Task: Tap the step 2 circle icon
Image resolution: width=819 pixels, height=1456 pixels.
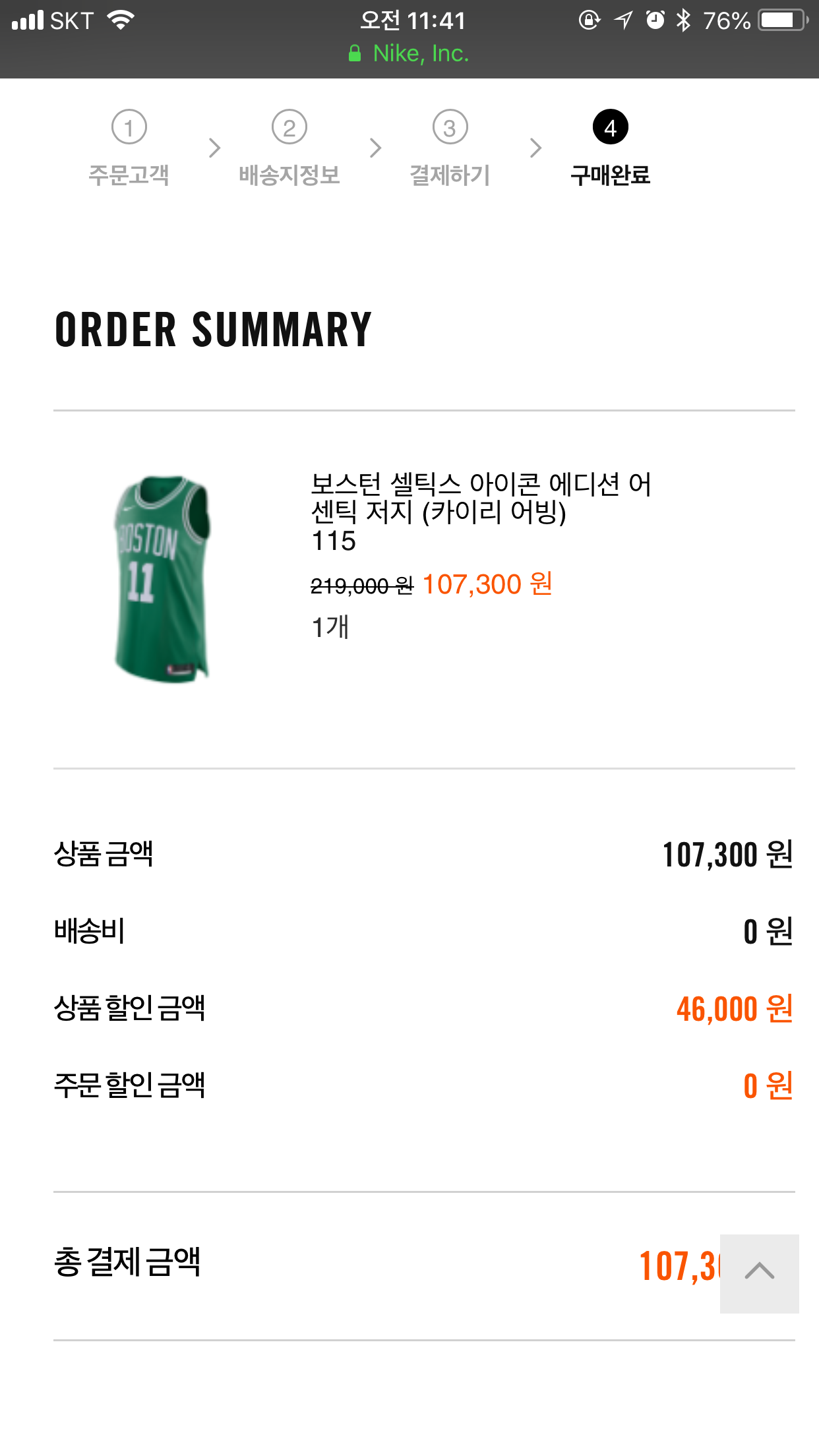Action: pyautogui.click(x=289, y=127)
